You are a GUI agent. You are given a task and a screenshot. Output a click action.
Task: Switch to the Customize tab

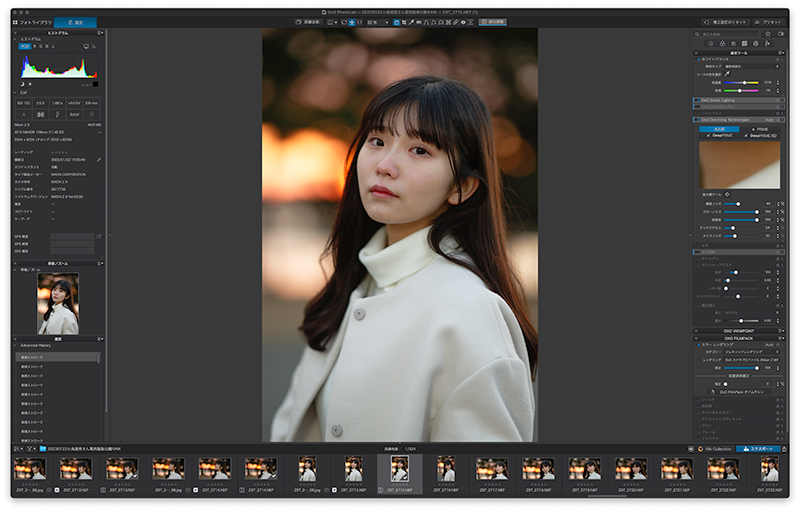click(76, 22)
